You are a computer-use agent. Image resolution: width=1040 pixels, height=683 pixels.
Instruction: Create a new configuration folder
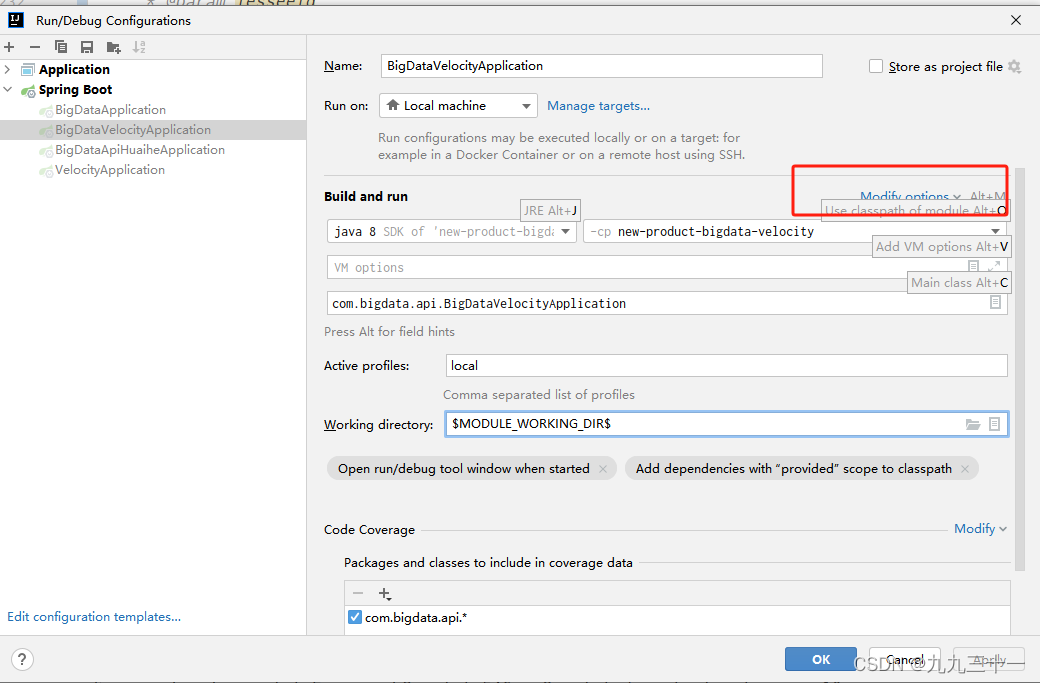pyautogui.click(x=113, y=47)
